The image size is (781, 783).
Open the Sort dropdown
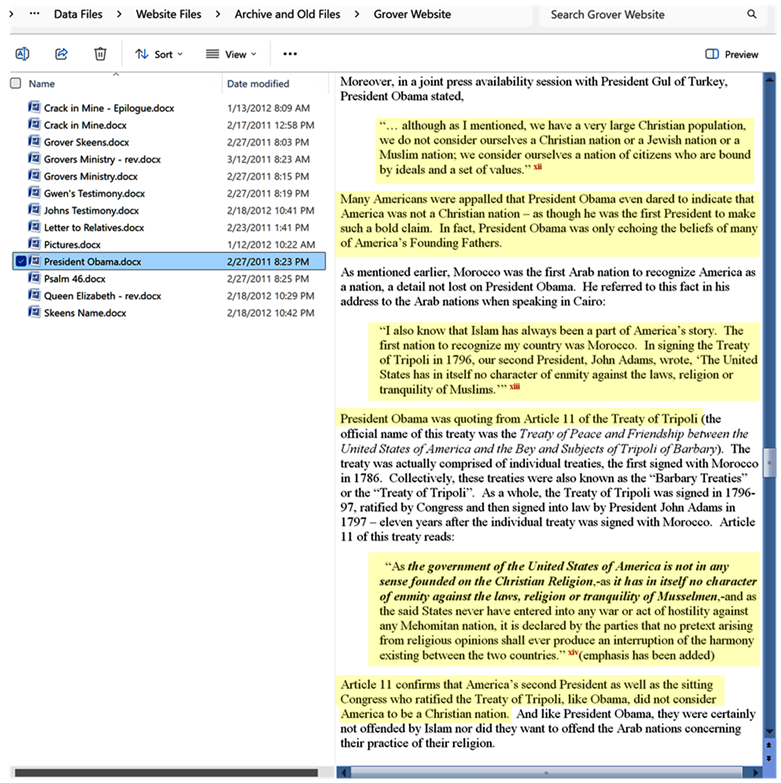(x=154, y=54)
